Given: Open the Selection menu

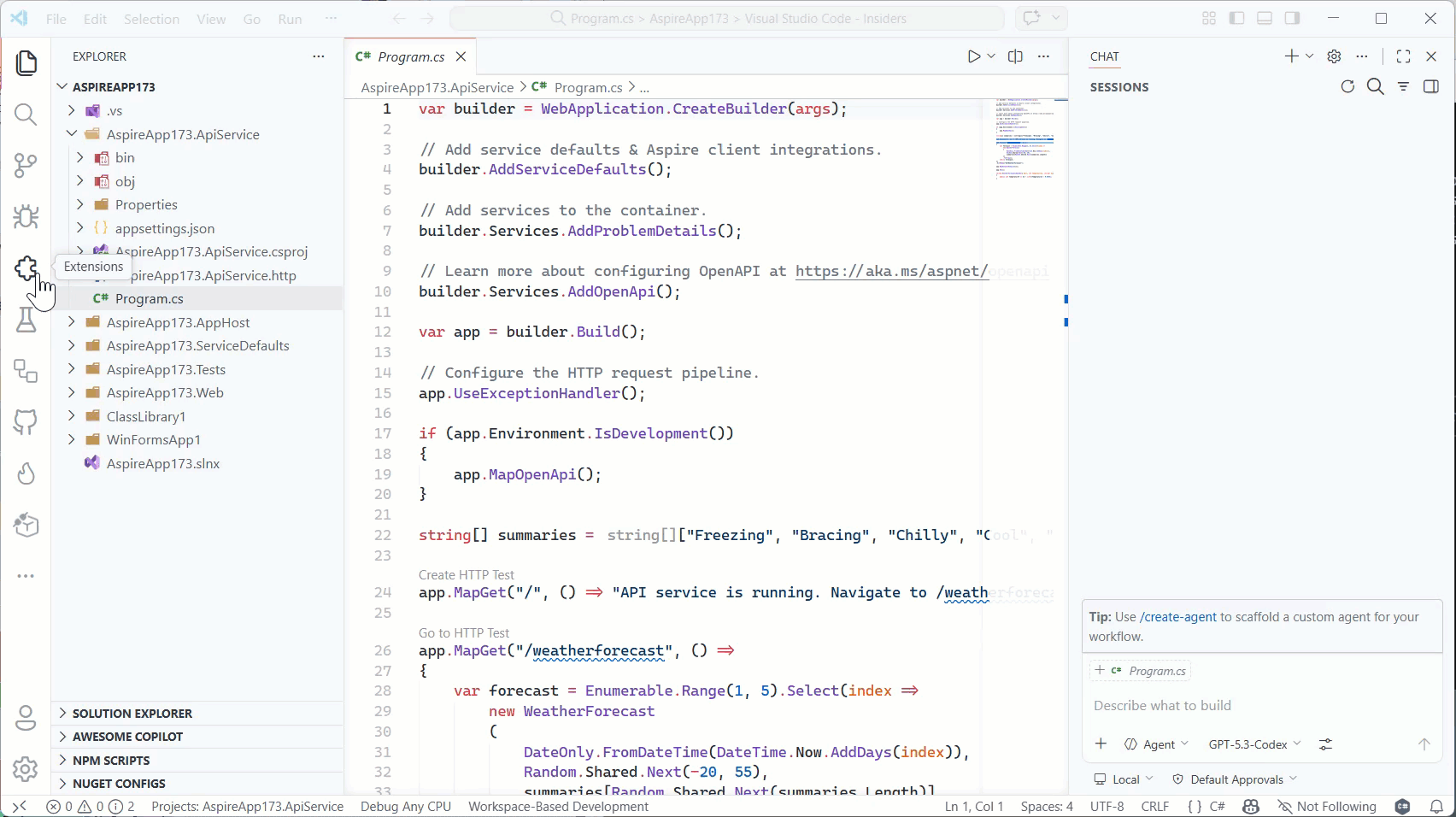Looking at the screenshot, I should pos(151,18).
